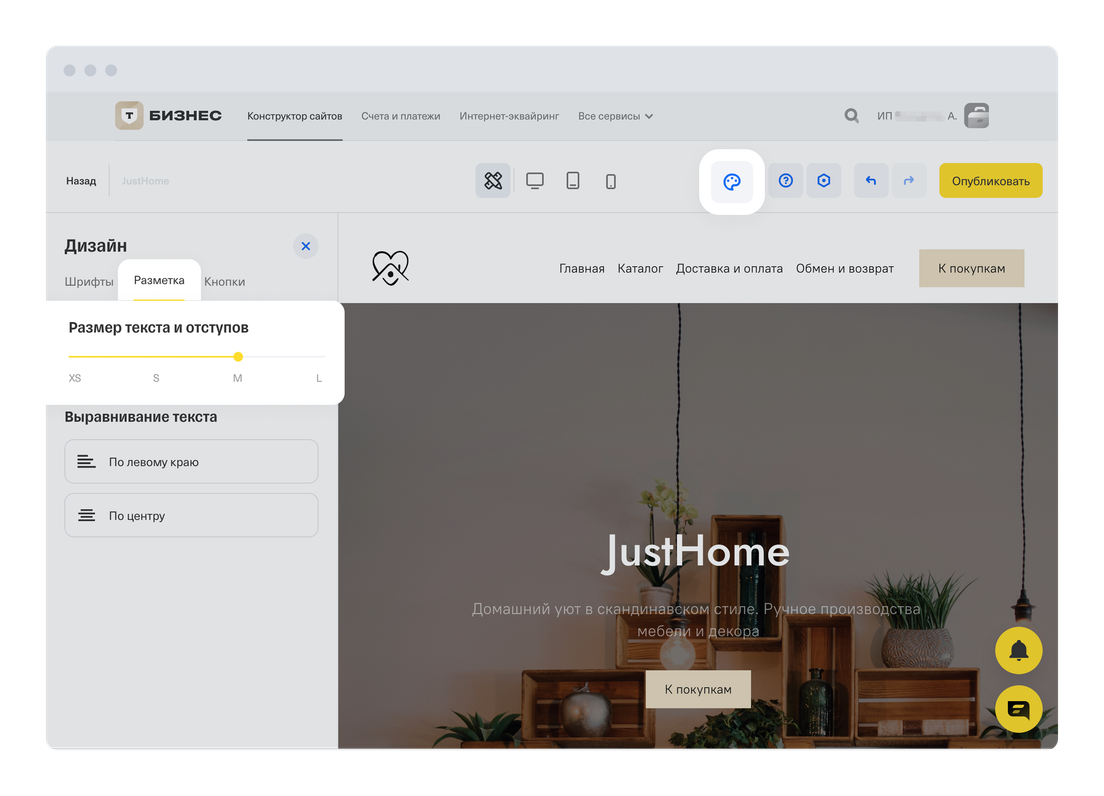Viewport: 1104px width, 796px height.
Task: Click Каталог in site preview menu
Action: (x=640, y=268)
